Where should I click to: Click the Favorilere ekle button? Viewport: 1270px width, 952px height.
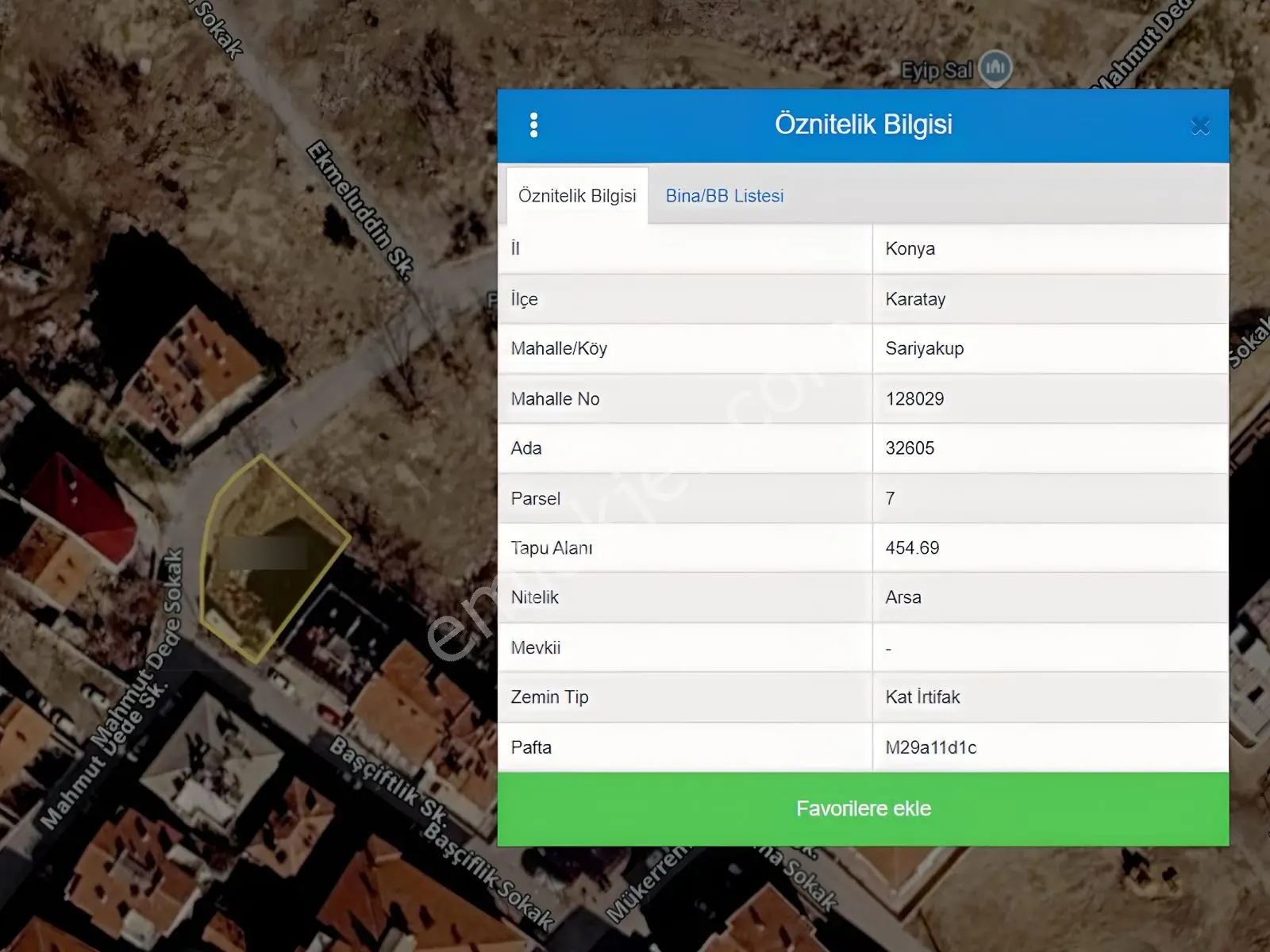863,808
